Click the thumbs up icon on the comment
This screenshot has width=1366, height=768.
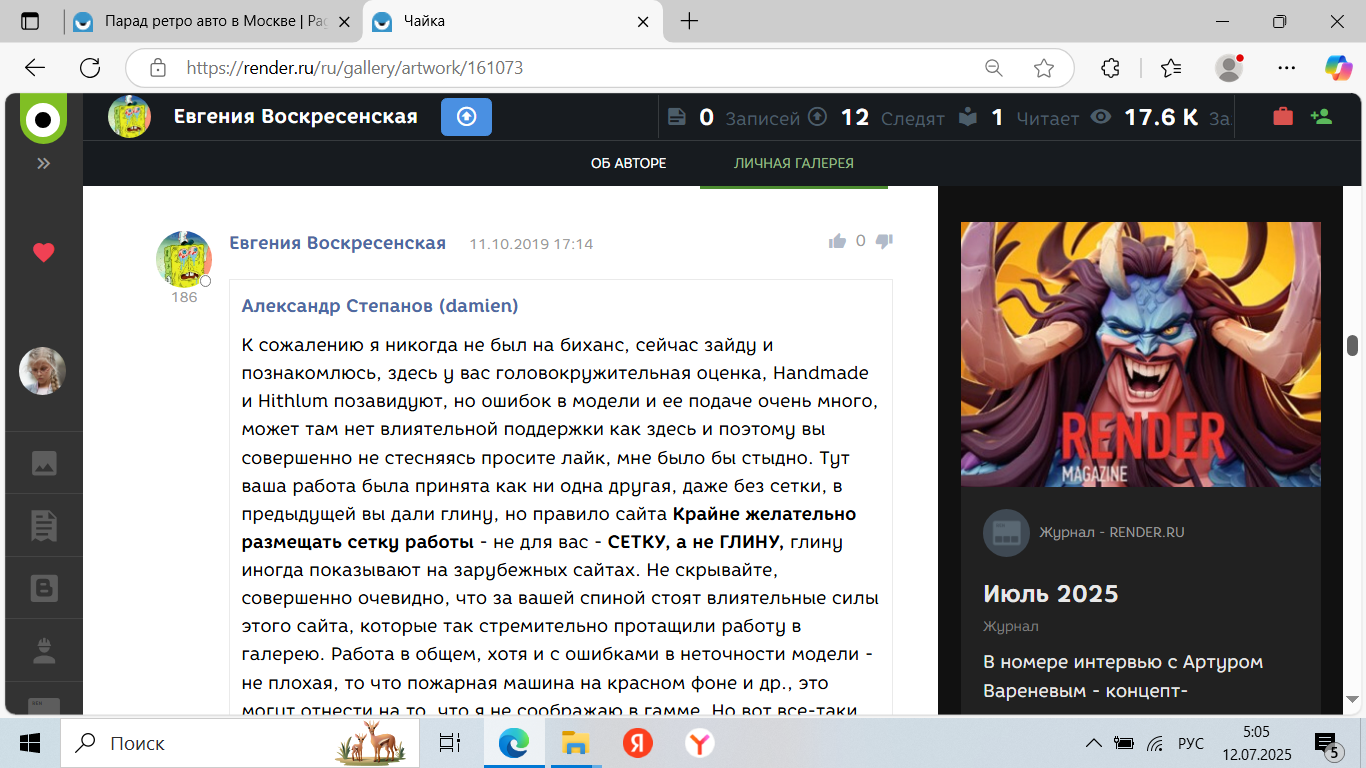point(837,241)
